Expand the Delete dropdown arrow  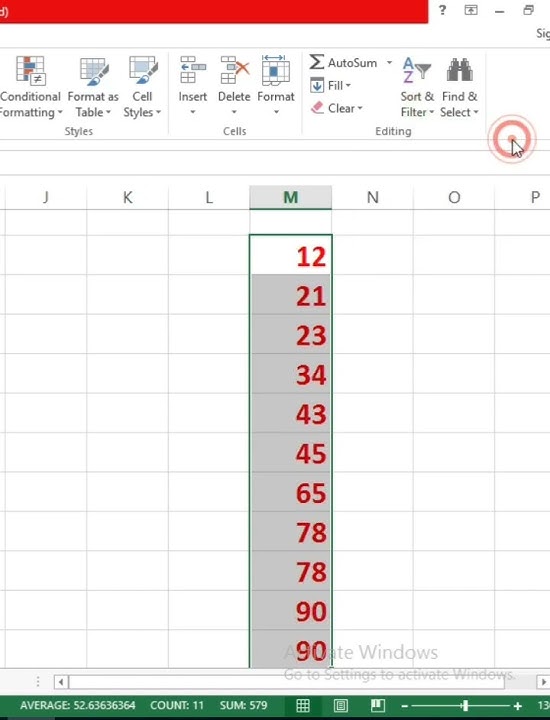234,112
